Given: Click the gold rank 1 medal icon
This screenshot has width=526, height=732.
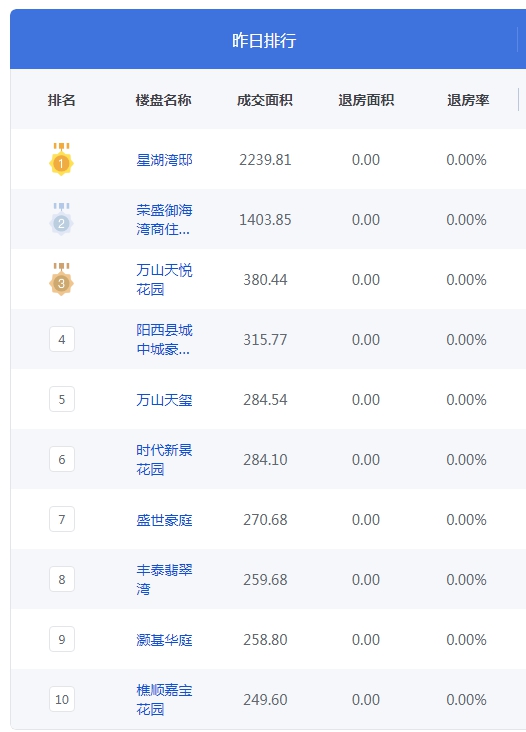Looking at the screenshot, I should click(61, 159).
